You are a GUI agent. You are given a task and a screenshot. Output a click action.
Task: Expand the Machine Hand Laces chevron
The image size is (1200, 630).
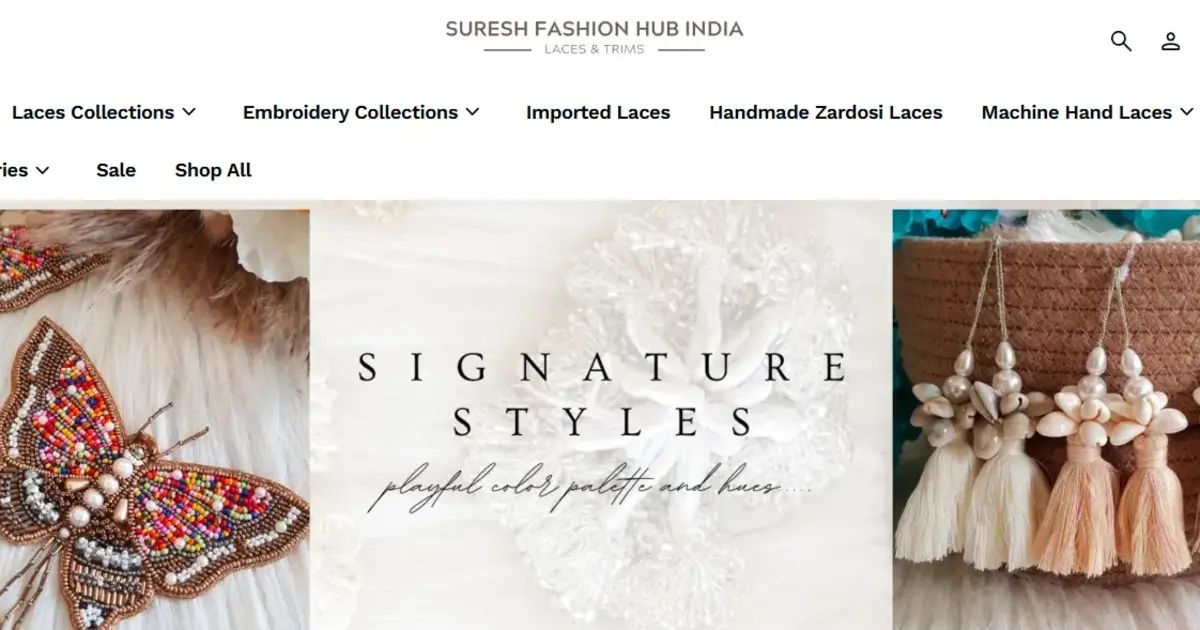coord(1187,112)
